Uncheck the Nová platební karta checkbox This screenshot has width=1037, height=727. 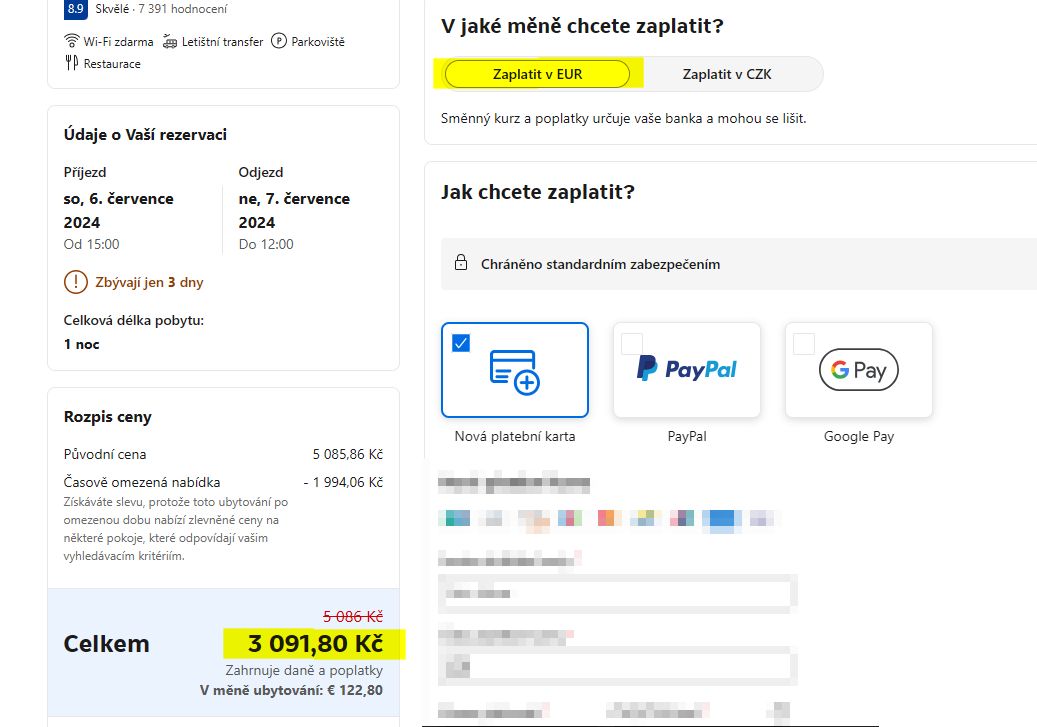[461, 343]
